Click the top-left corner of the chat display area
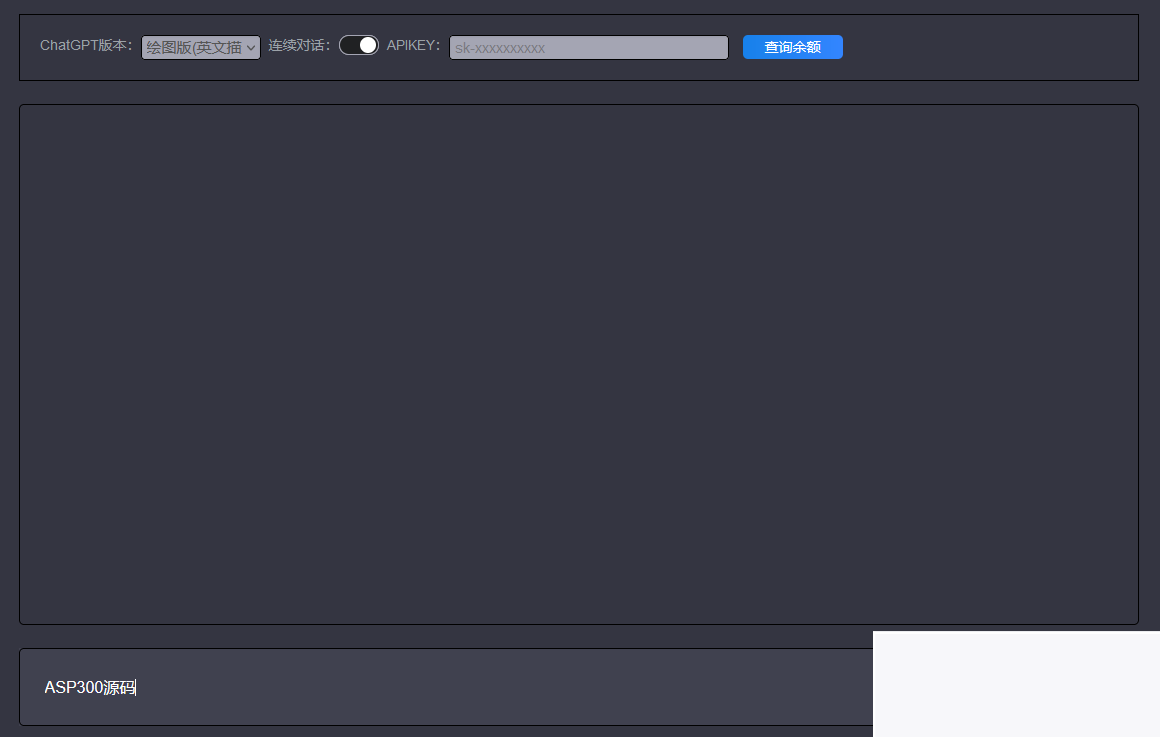 30,114
